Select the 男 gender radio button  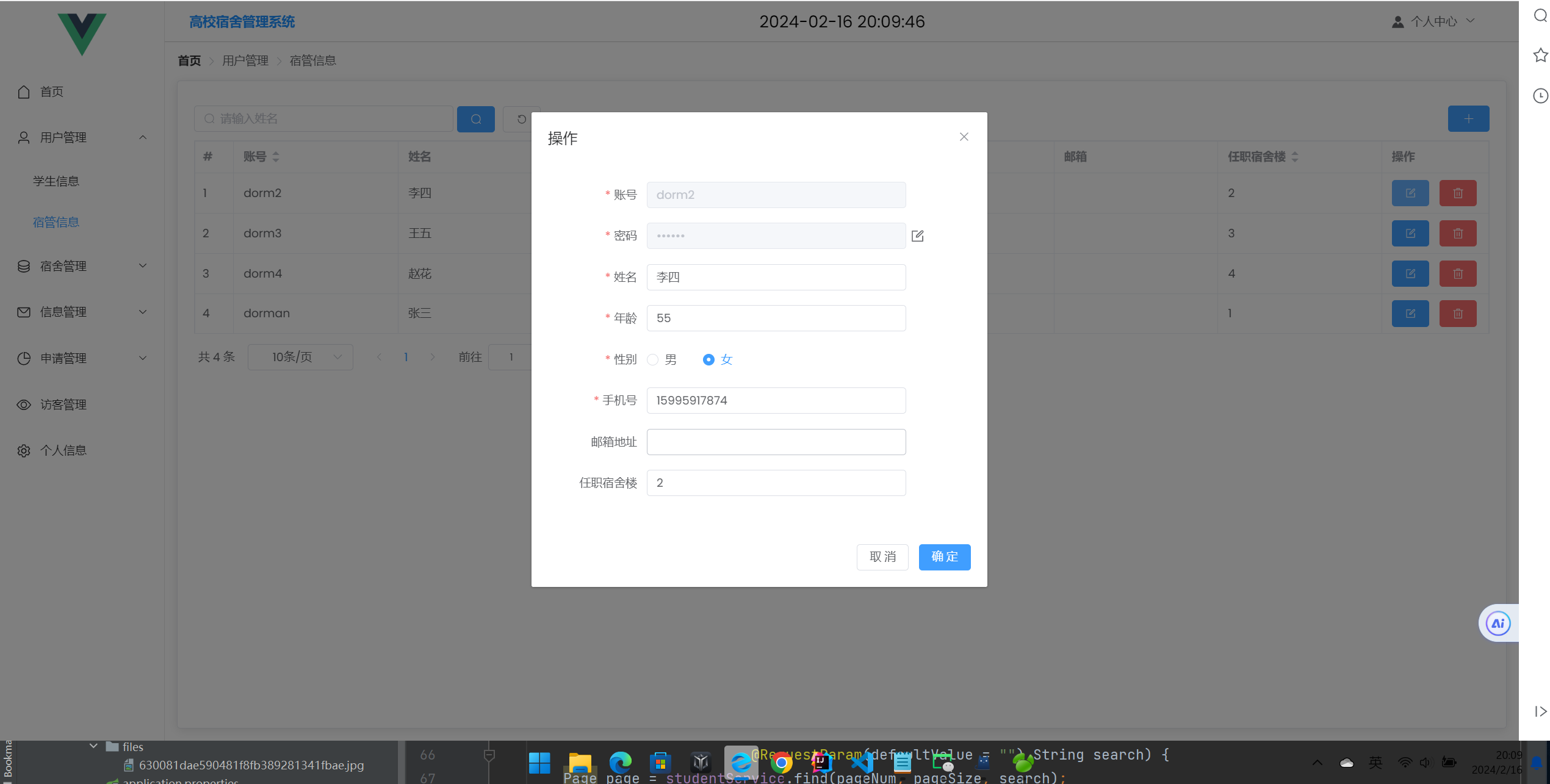pyautogui.click(x=653, y=359)
